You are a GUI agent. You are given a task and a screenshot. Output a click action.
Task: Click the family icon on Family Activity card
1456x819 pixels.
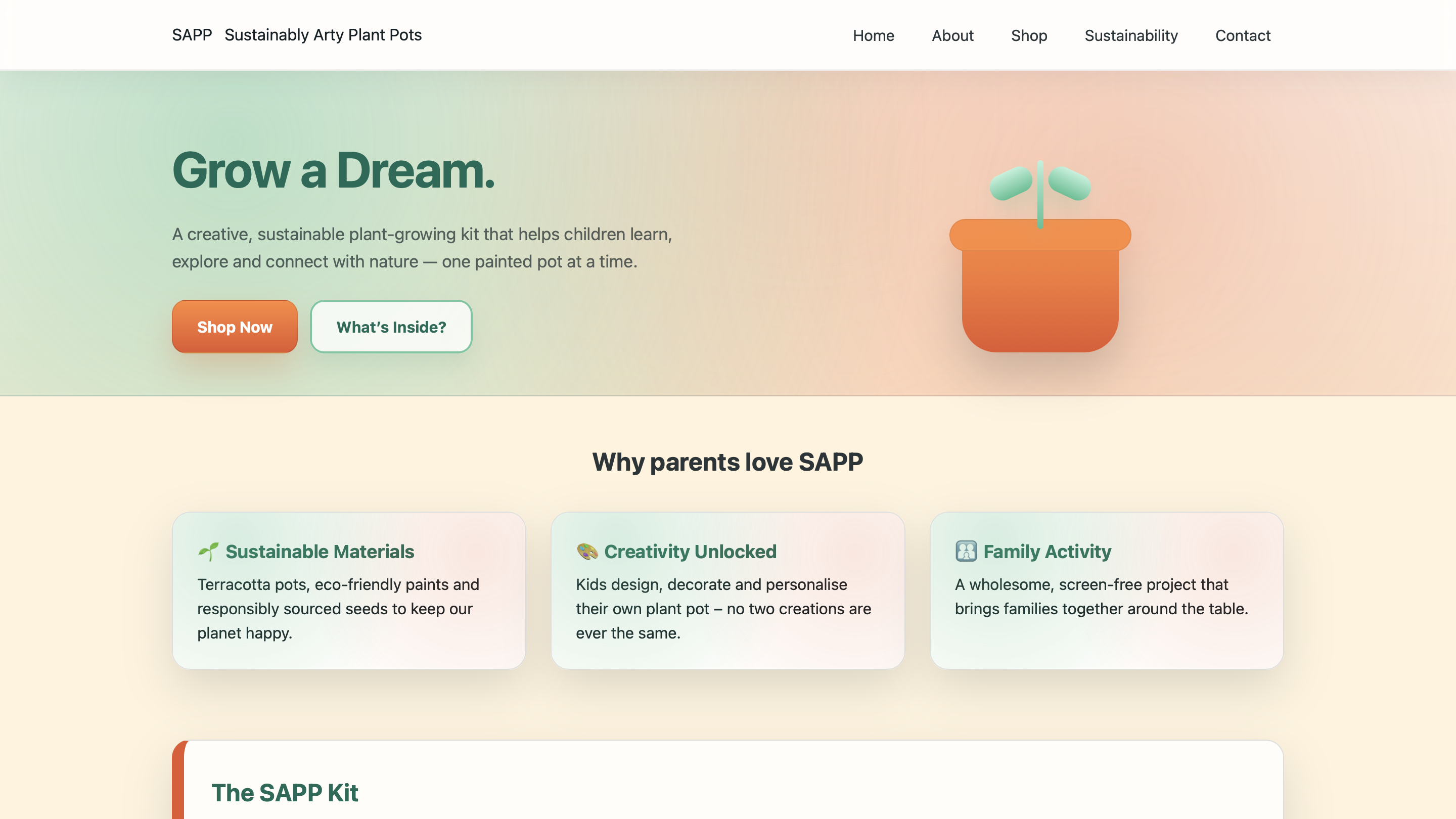tap(967, 552)
